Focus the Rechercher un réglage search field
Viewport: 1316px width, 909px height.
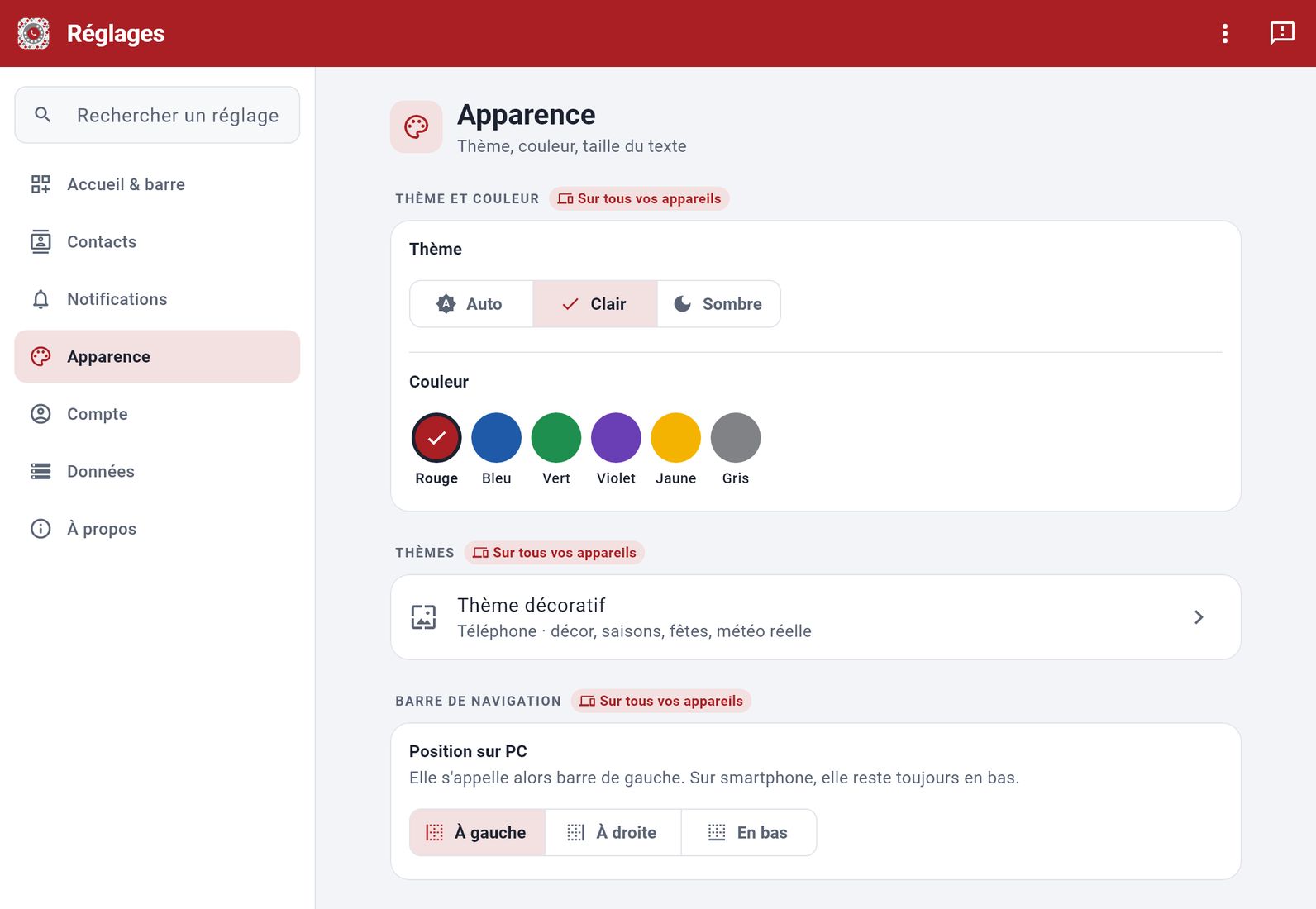click(157, 115)
